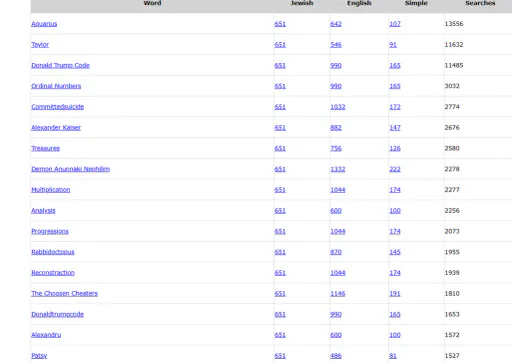Open the Aquarius word link
This screenshot has width=512, height=363.
44,24
